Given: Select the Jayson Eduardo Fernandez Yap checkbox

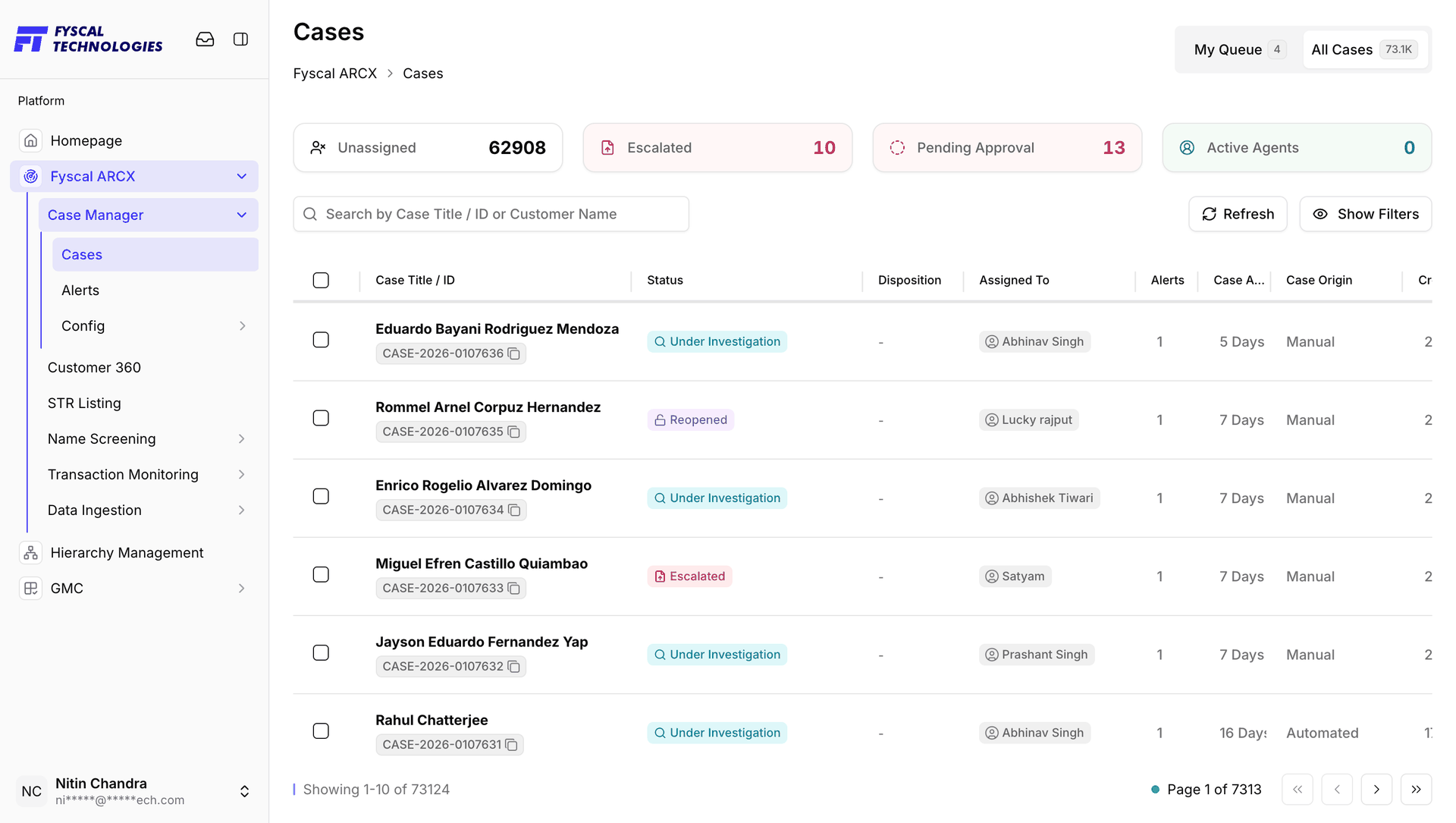Looking at the screenshot, I should 321,652.
